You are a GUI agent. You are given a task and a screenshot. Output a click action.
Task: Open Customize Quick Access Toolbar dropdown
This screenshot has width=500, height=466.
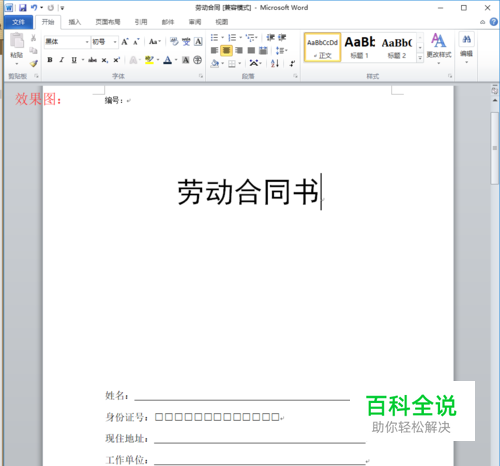click(x=62, y=8)
